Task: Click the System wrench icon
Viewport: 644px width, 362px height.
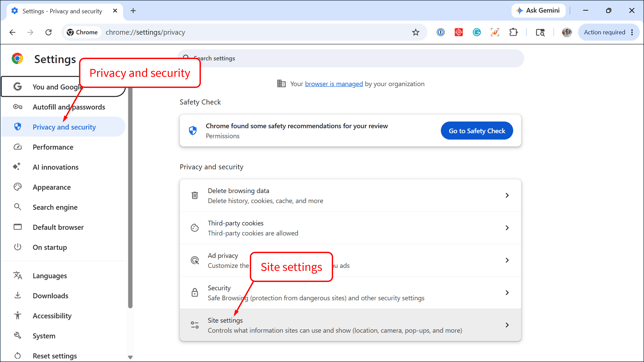Action: click(x=17, y=335)
